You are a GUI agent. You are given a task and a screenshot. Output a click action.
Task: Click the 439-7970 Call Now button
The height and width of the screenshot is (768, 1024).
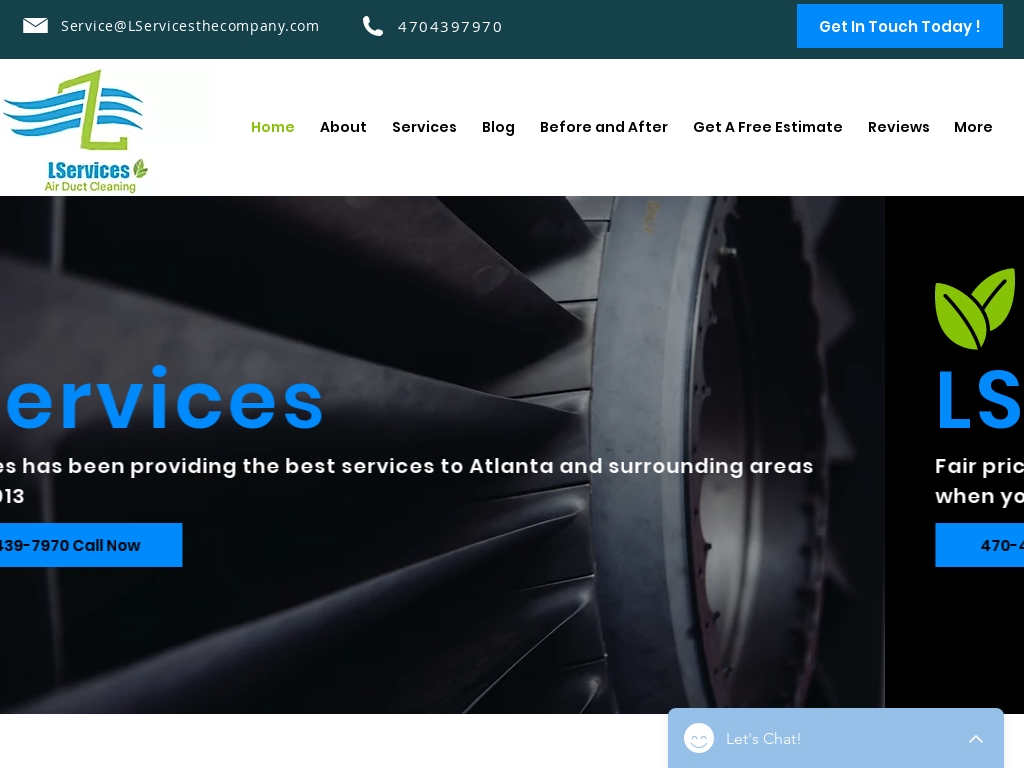91,545
